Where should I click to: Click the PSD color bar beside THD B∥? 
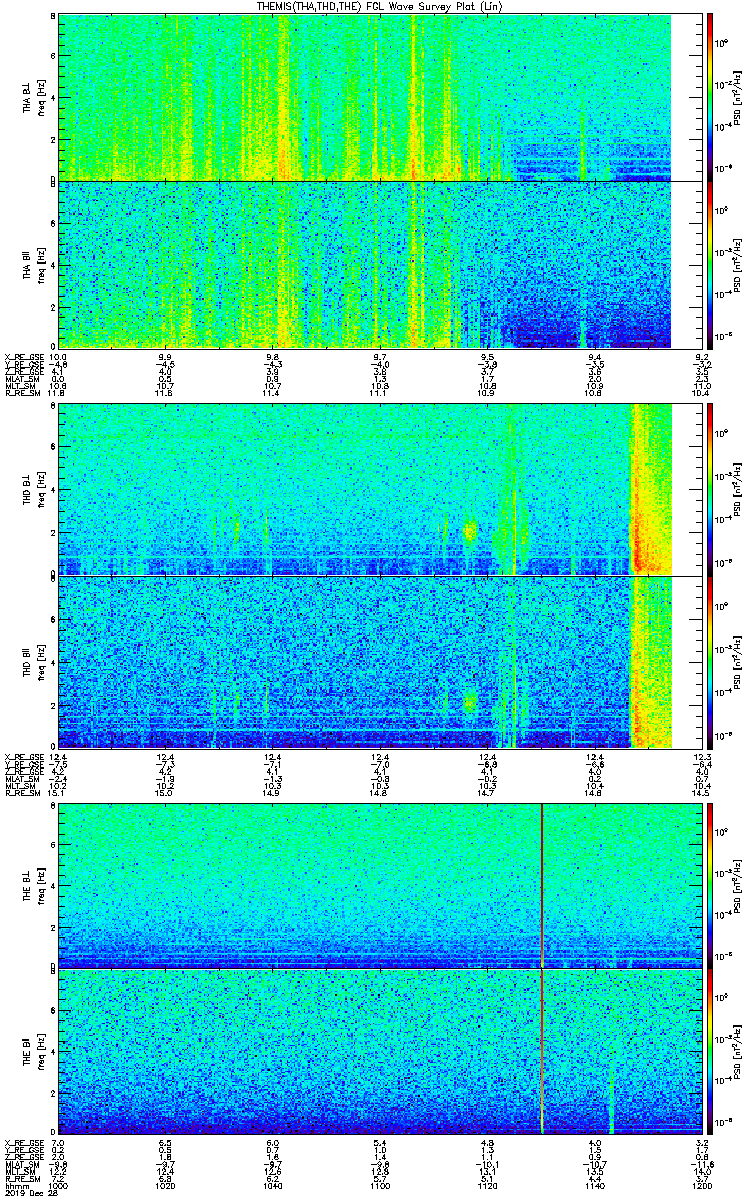coord(710,662)
